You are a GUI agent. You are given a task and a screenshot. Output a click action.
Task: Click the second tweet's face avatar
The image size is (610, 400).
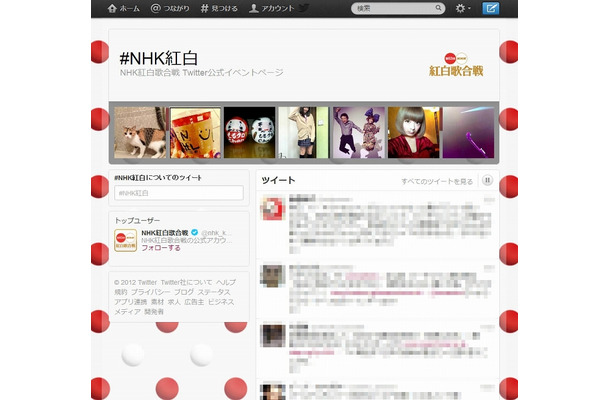click(273, 276)
